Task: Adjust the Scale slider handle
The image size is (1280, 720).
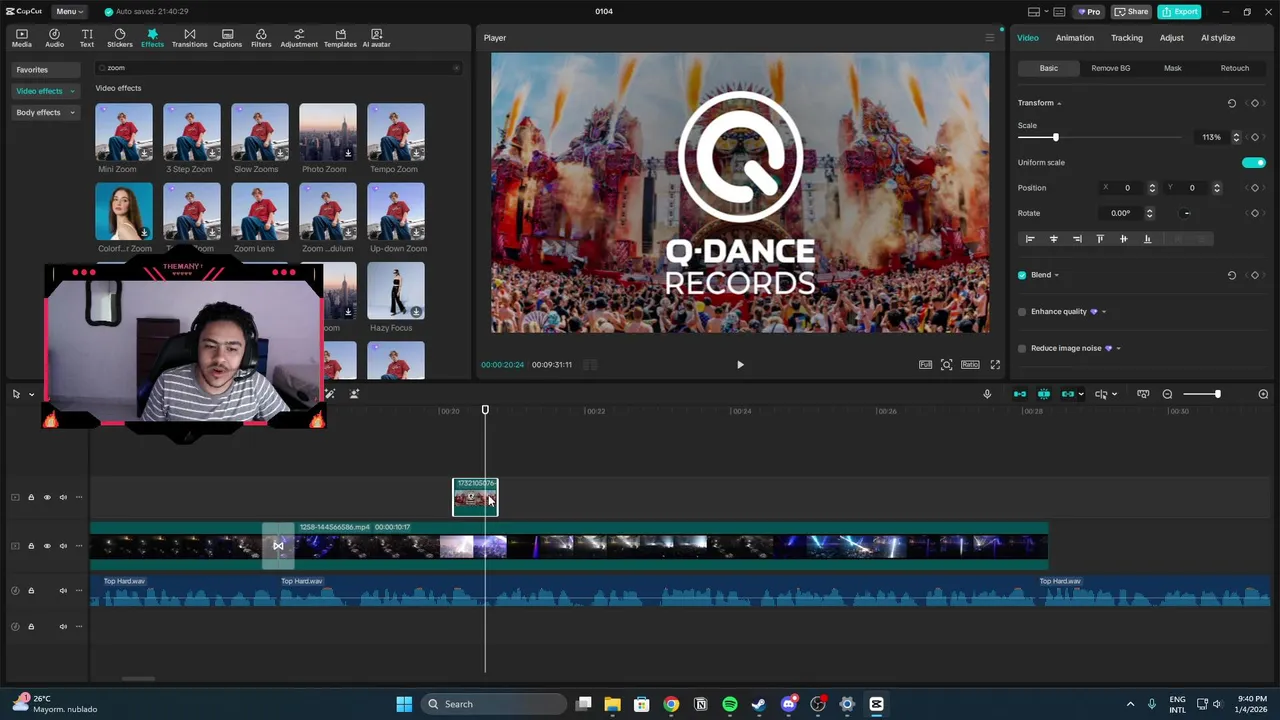Action: 1055,137
